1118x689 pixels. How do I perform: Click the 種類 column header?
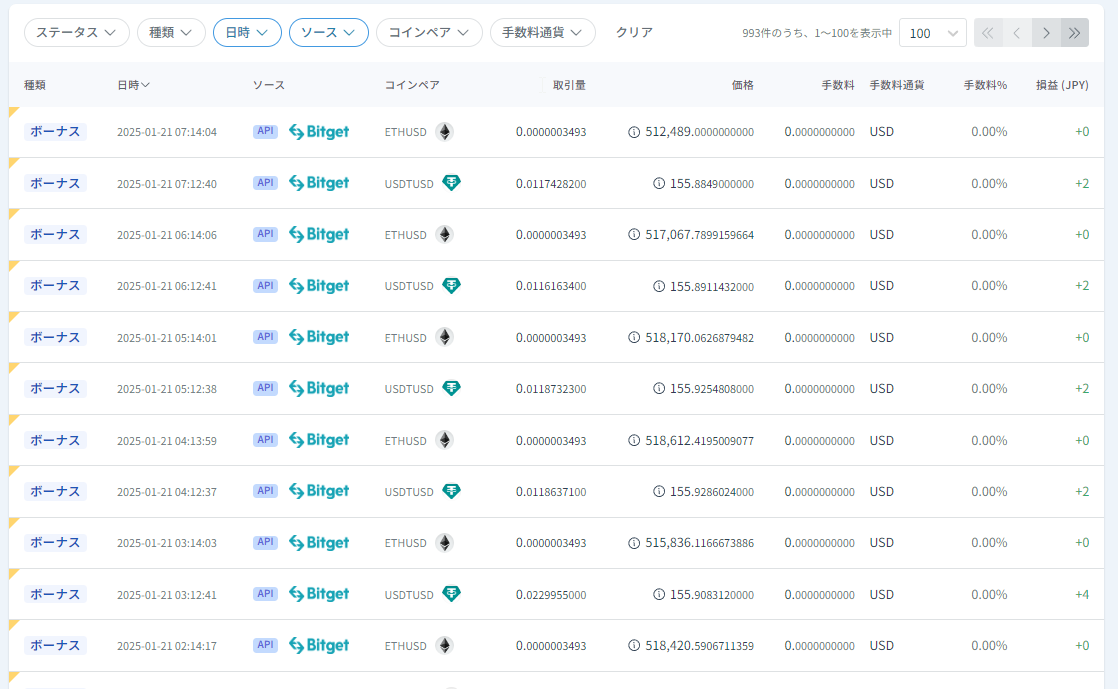(x=35, y=85)
